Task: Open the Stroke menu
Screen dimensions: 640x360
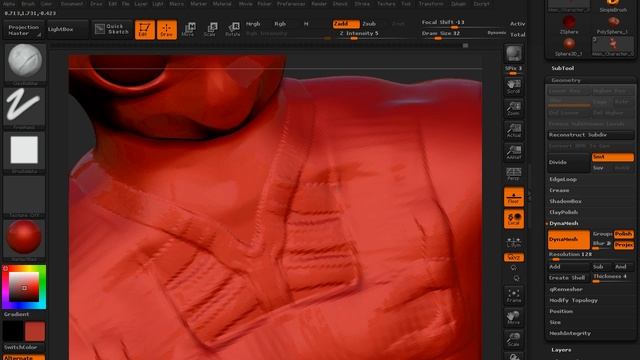Action: tap(362, 4)
